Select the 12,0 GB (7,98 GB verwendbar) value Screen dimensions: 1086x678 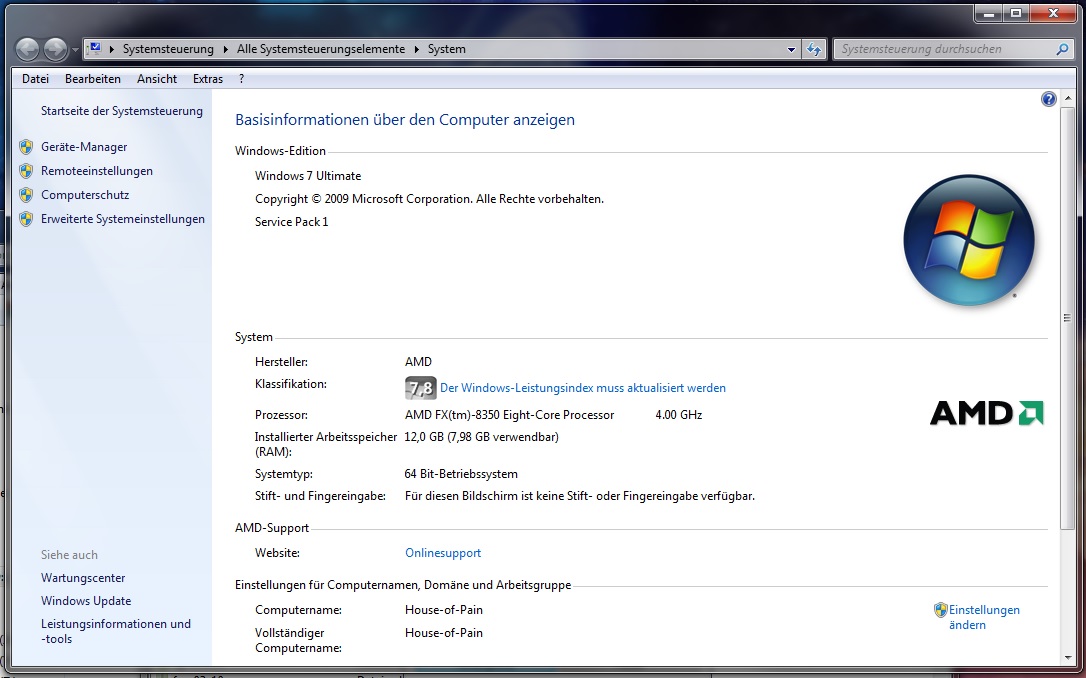pos(482,437)
